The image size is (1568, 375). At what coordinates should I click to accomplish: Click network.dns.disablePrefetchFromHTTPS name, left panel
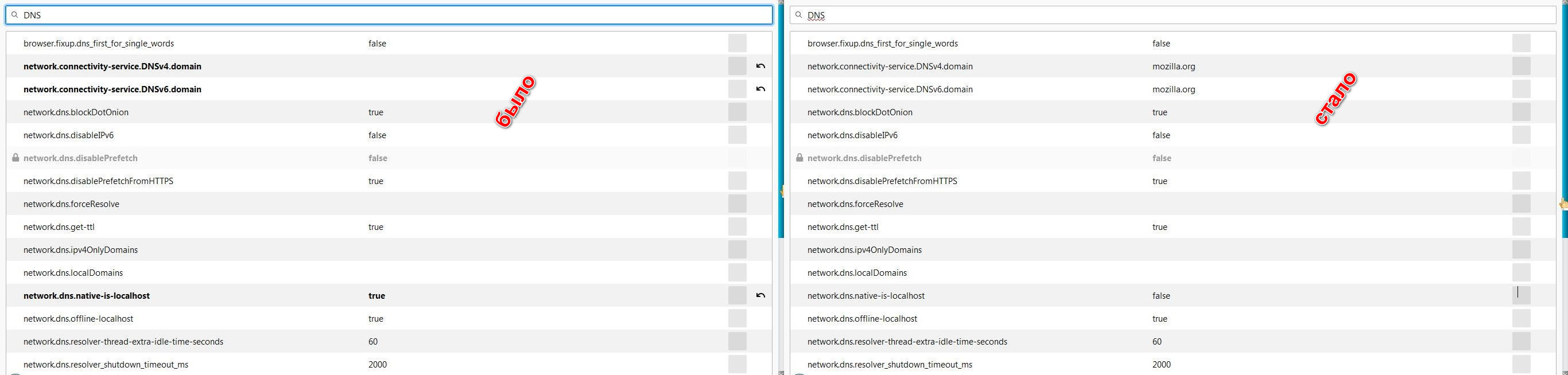click(98, 181)
